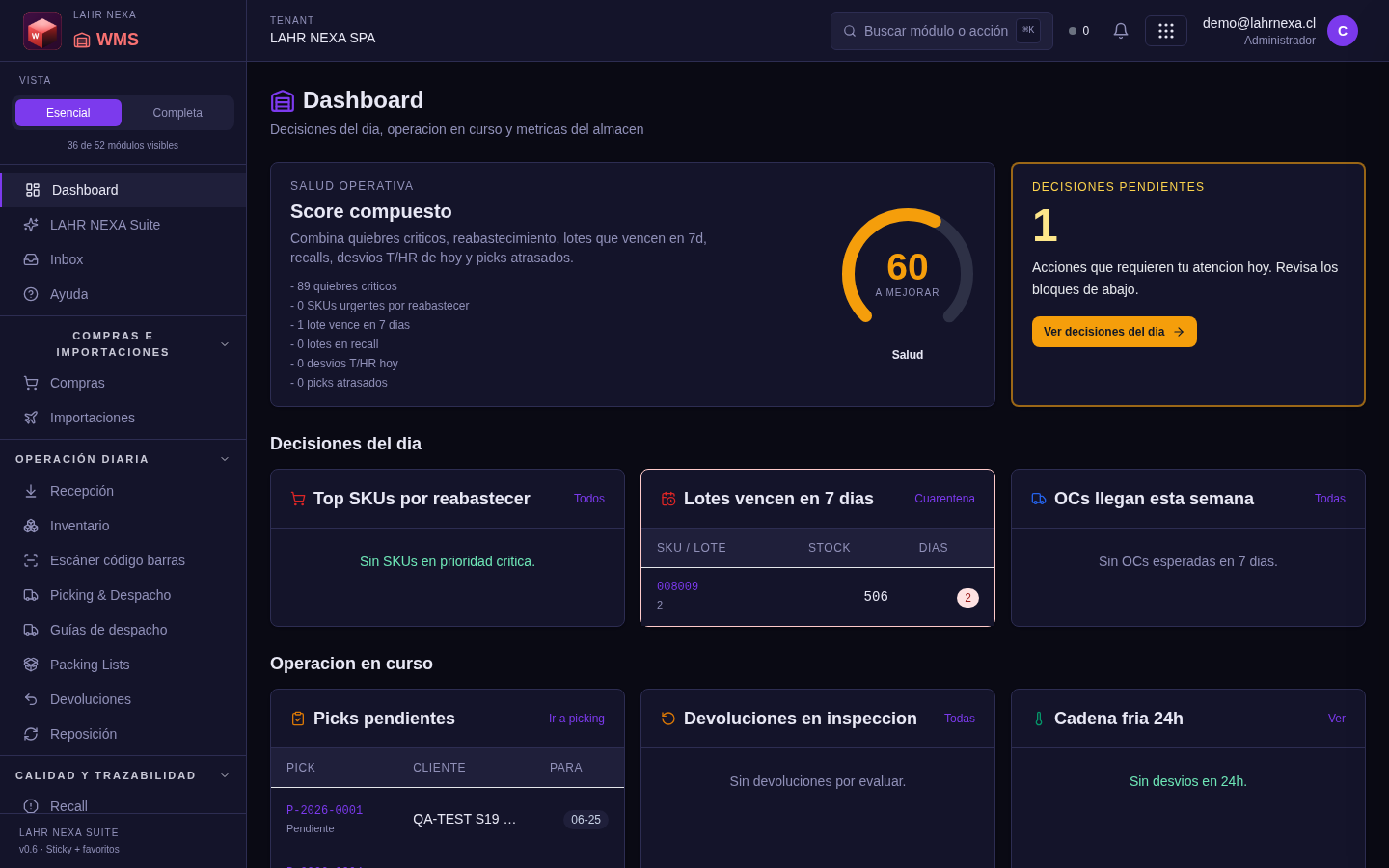Viewport: 1389px width, 868px height.
Task: Click the Compras cart icon
Action: [31, 383]
